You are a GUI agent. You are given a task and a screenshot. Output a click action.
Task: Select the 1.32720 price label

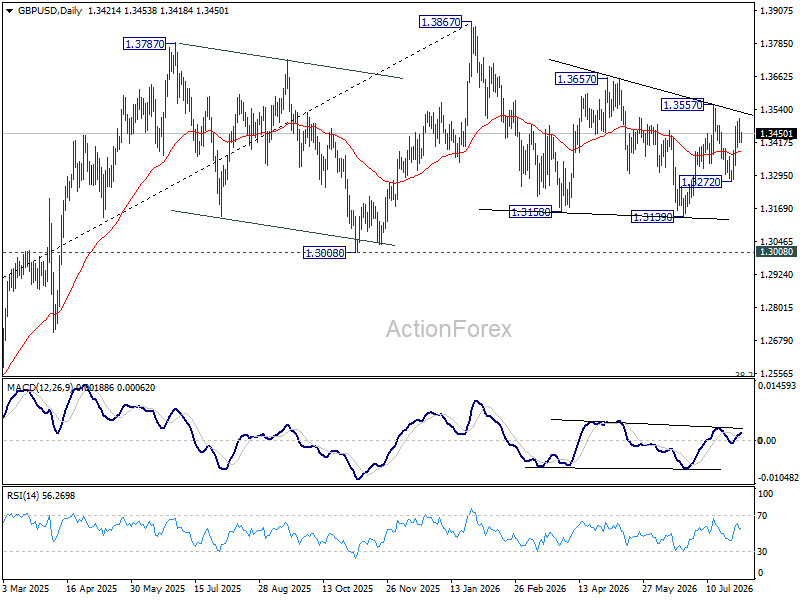[701, 182]
